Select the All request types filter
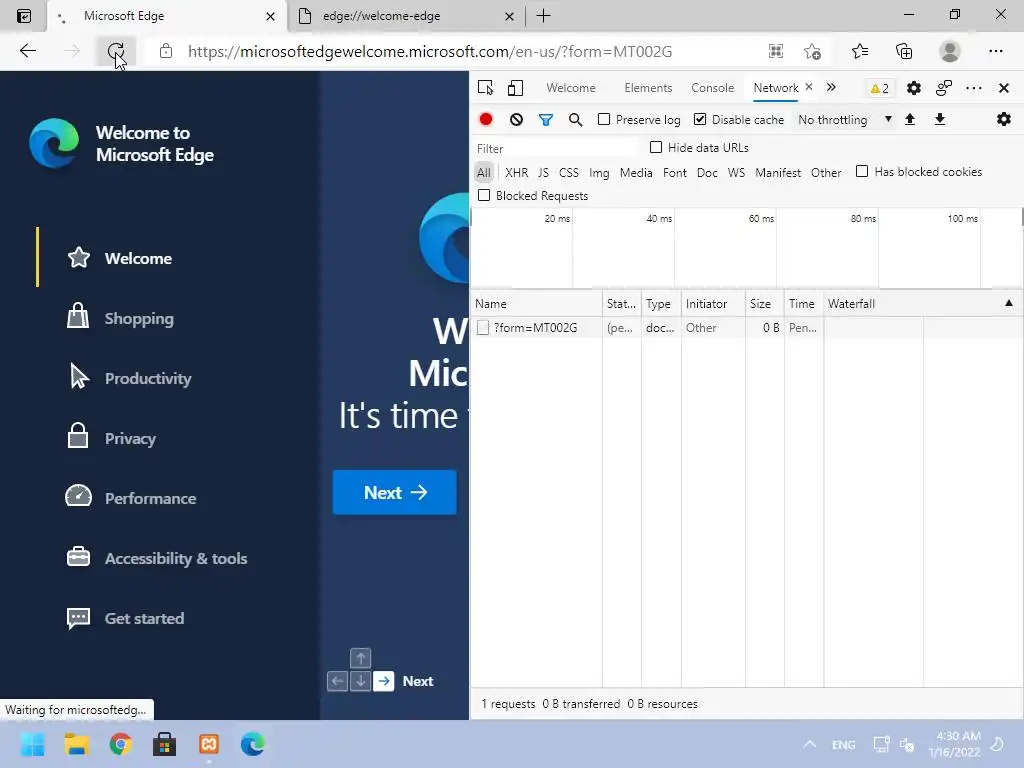 pyautogui.click(x=483, y=172)
